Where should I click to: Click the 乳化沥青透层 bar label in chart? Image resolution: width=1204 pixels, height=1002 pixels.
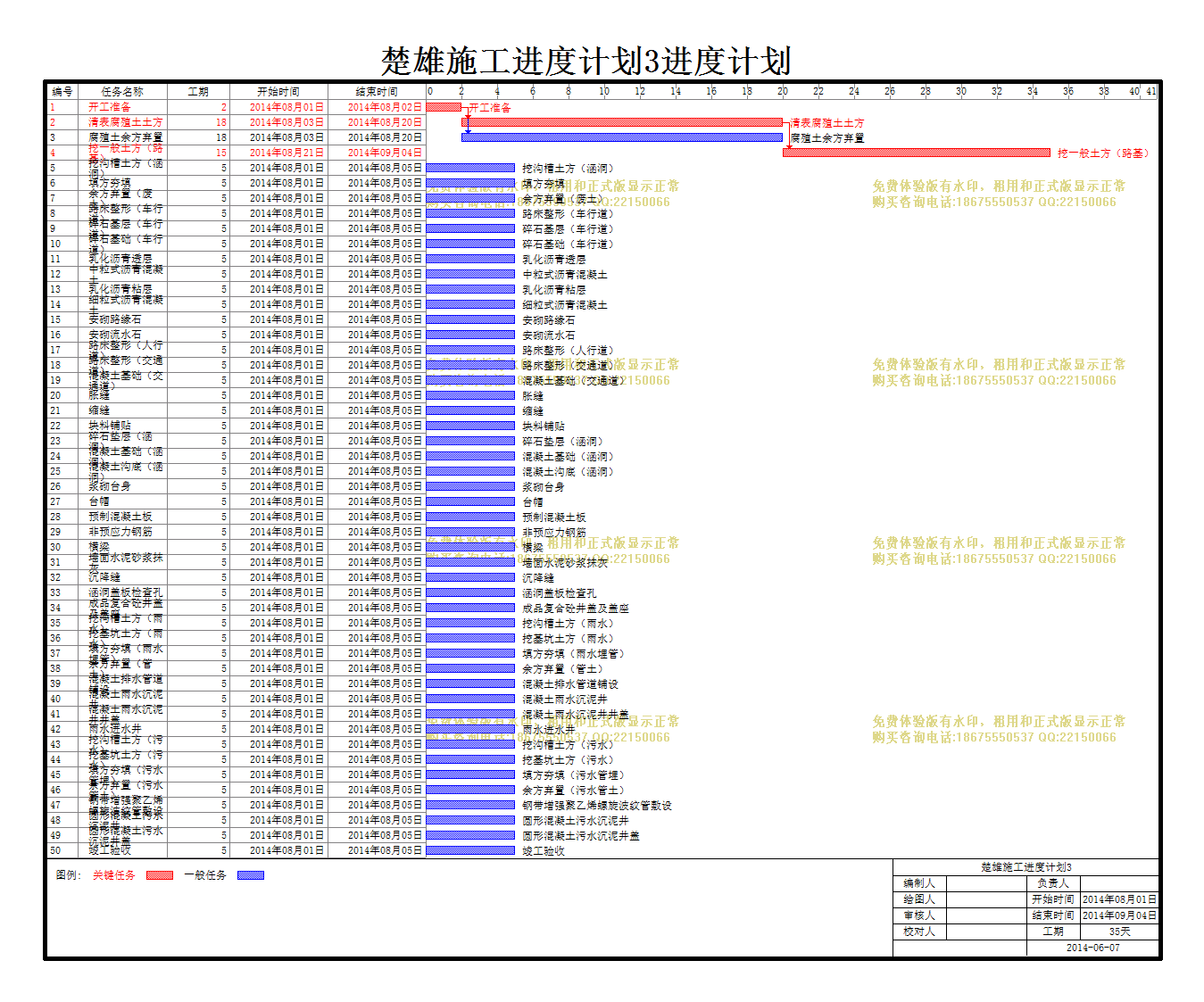pyautogui.click(x=554, y=260)
